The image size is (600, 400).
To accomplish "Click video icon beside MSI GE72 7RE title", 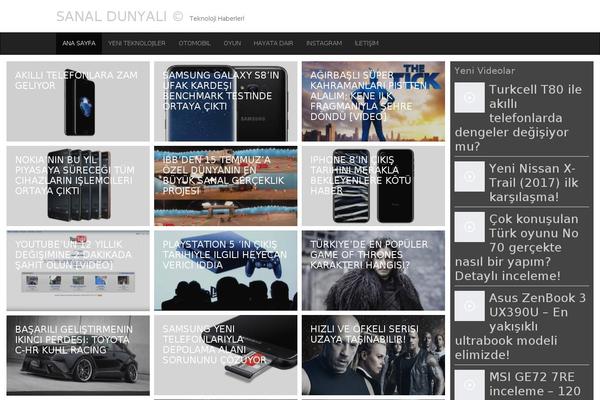I will [x=470, y=385].
